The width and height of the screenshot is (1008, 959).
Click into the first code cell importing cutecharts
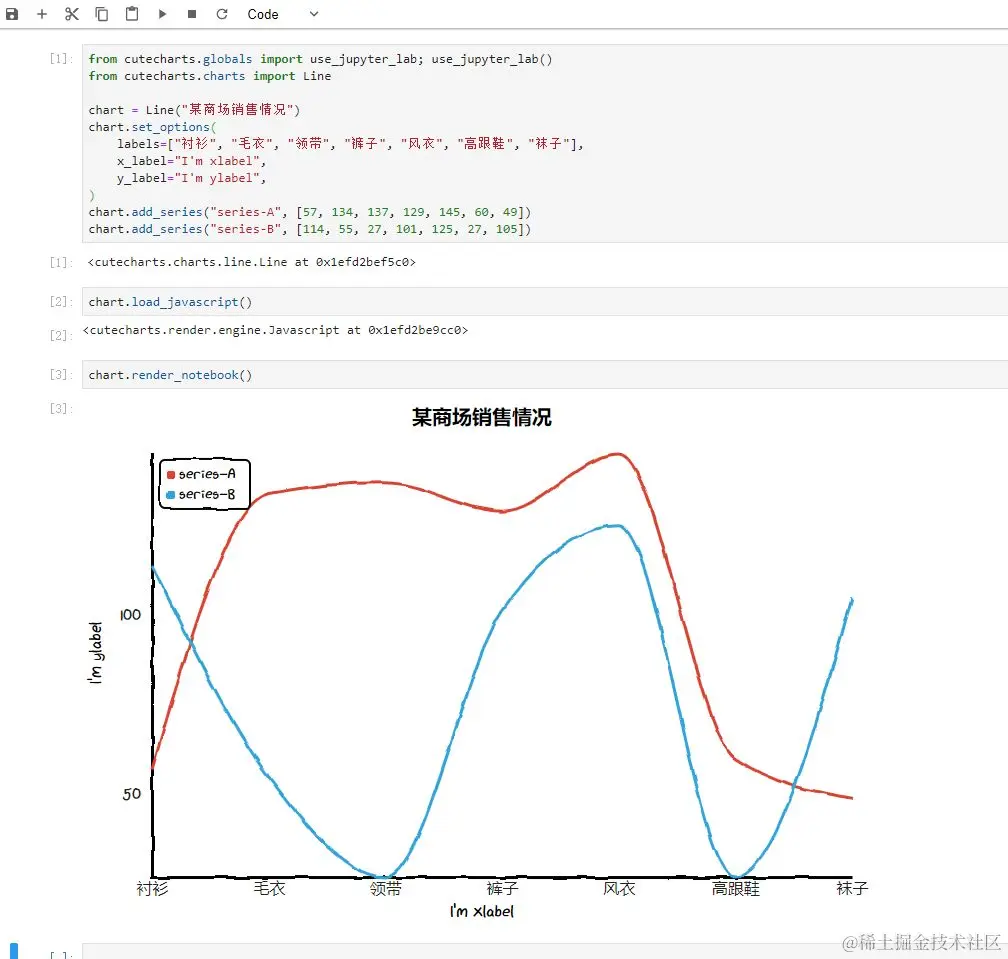(x=544, y=143)
